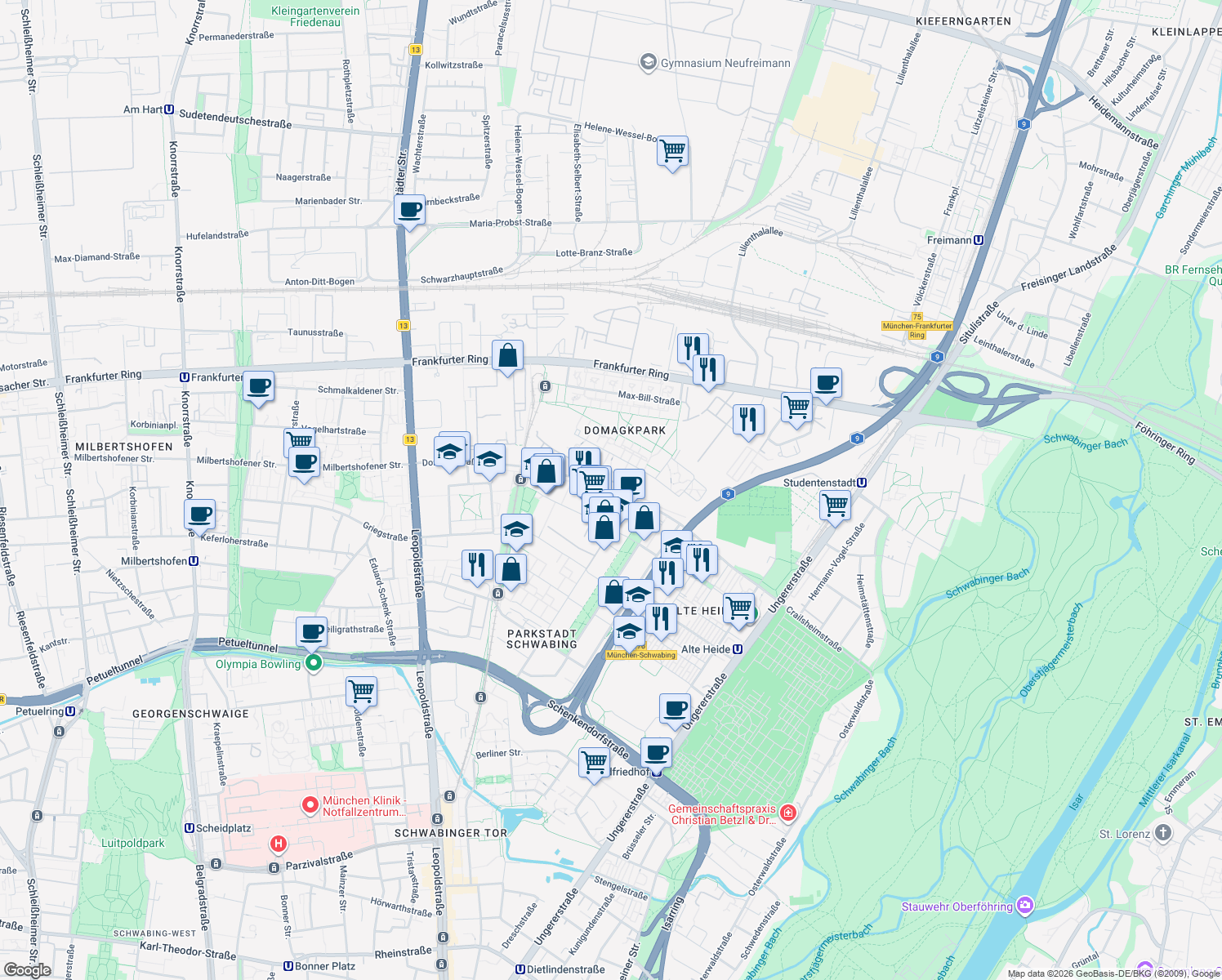Viewport: 1222px width, 980px height.
Task: Select the Gymnasium Neufreimann school marker
Action: [x=647, y=63]
